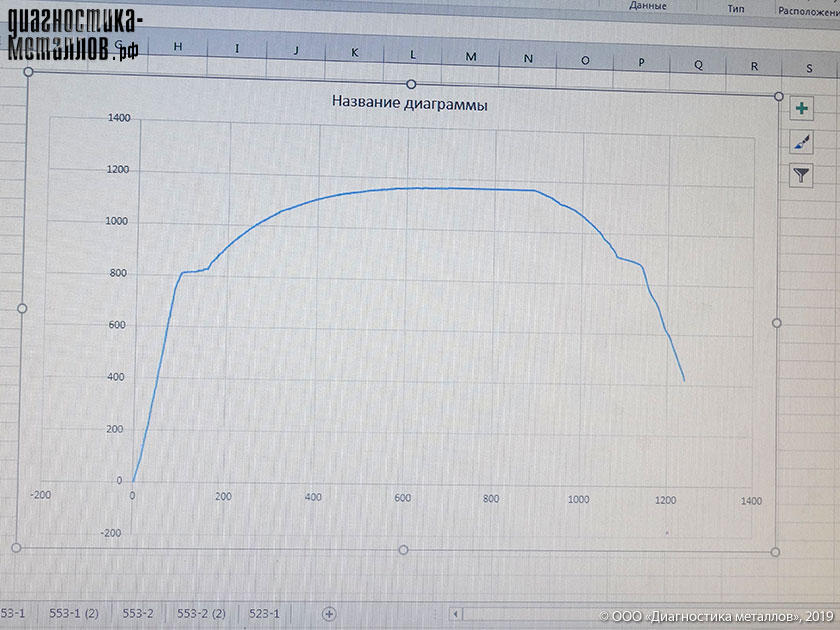Select column L header
840x630 pixels.
click(x=412, y=55)
